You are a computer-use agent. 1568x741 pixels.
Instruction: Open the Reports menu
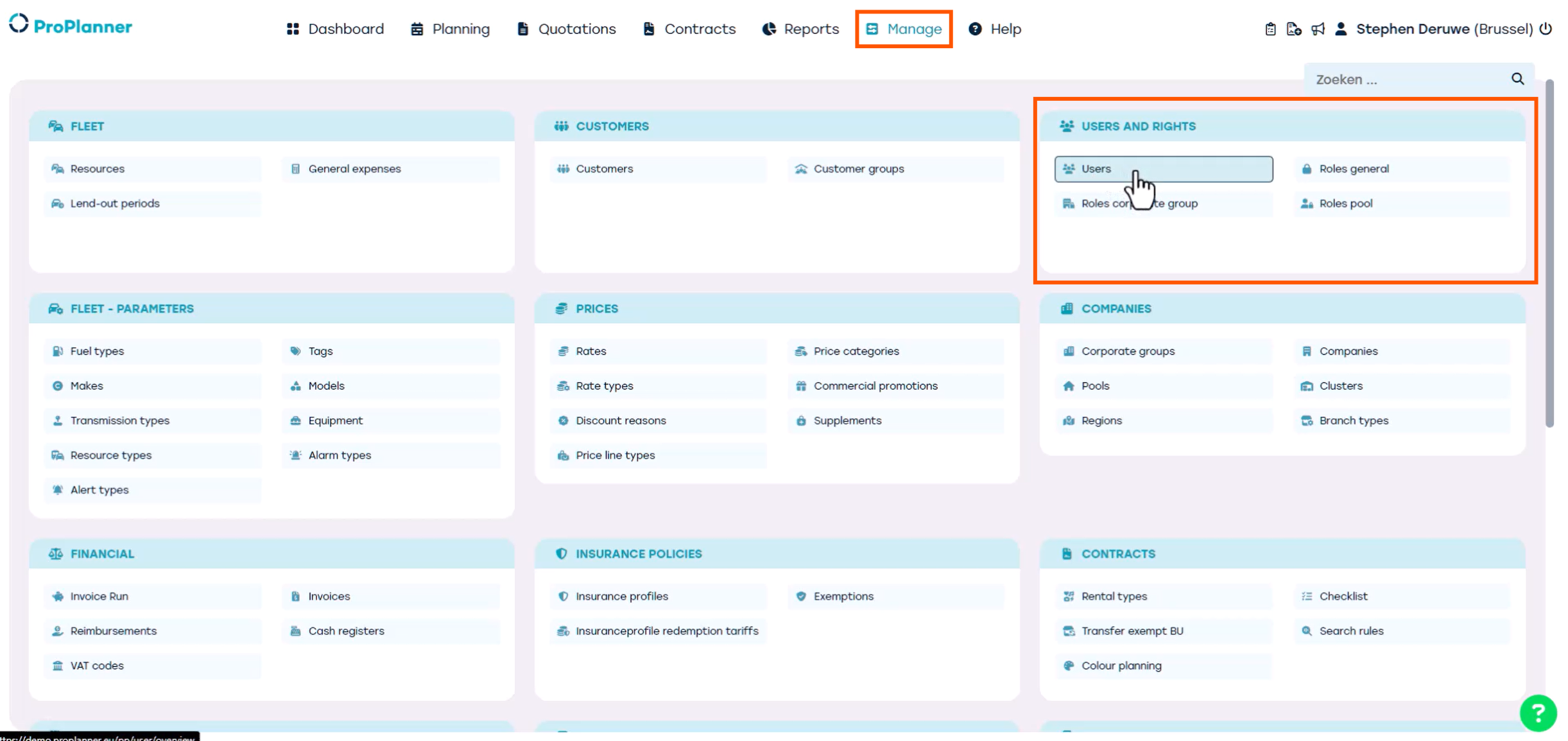(x=800, y=29)
